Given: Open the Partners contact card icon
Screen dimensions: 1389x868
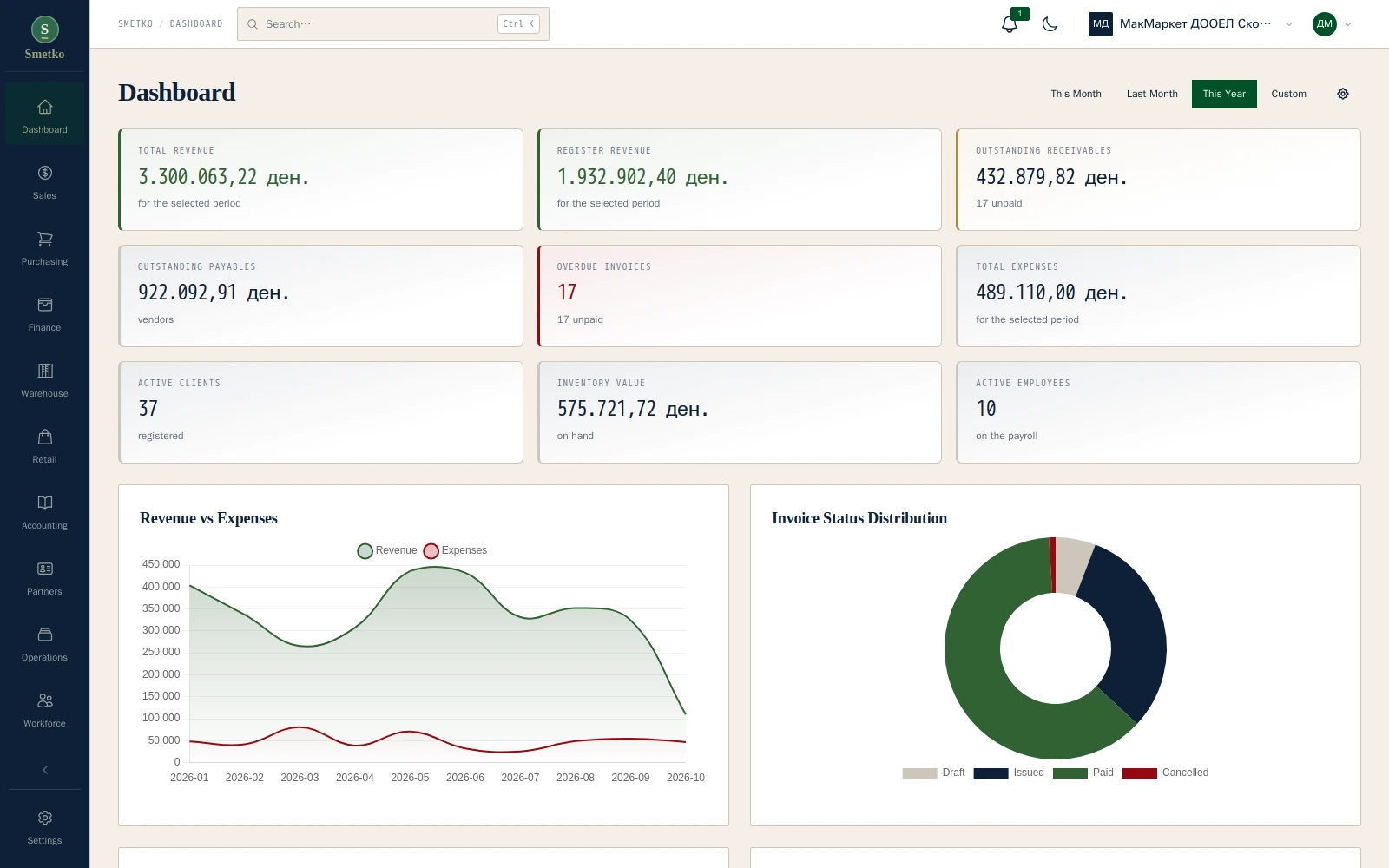Looking at the screenshot, I should (x=45, y=569).
